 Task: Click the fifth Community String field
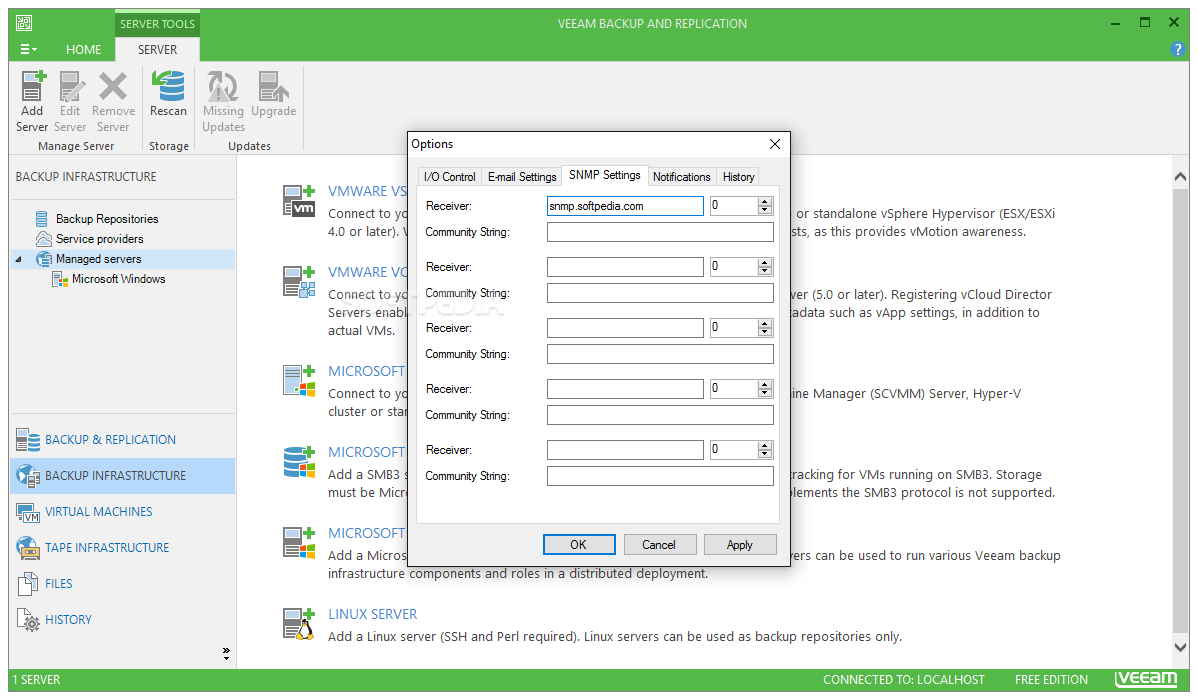660,476
